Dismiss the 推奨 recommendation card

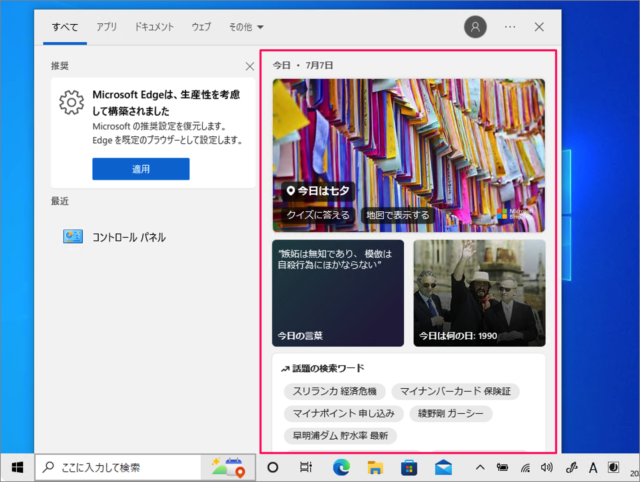(x=250, y=66)
